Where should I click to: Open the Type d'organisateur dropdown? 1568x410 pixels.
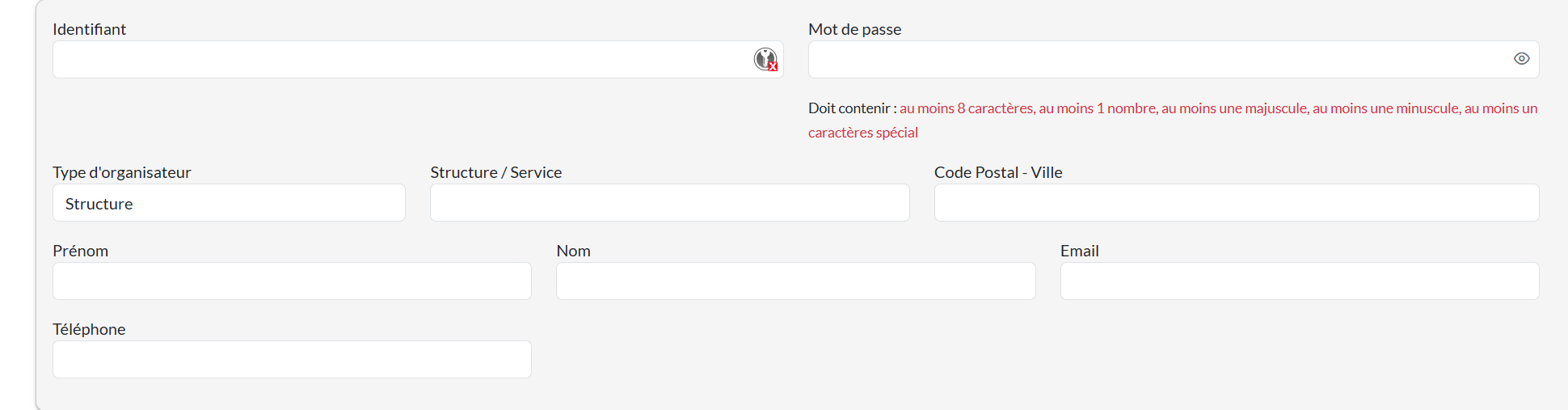tap(229, 203)
